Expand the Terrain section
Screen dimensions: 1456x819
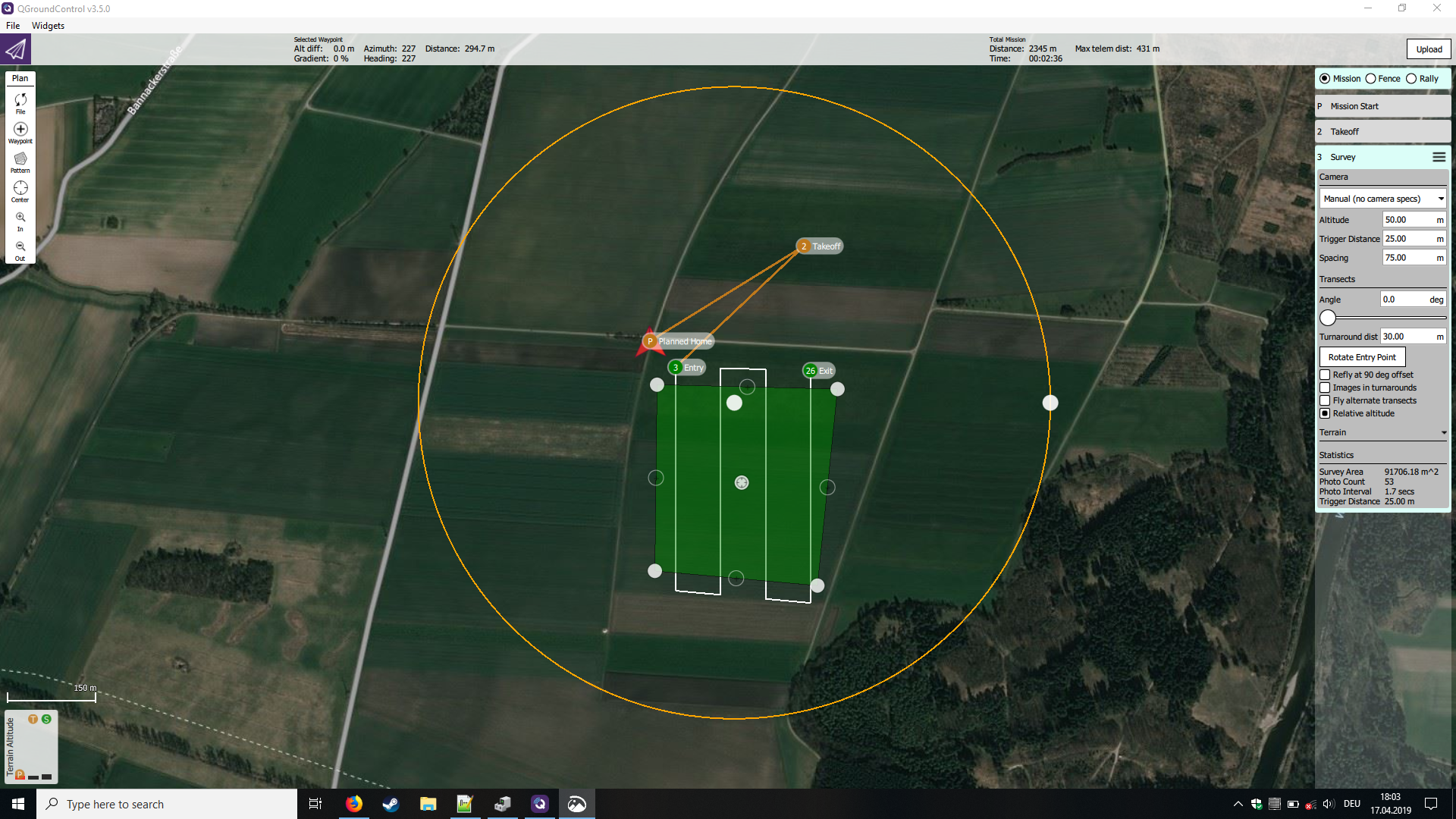[x=1382, y=432]
